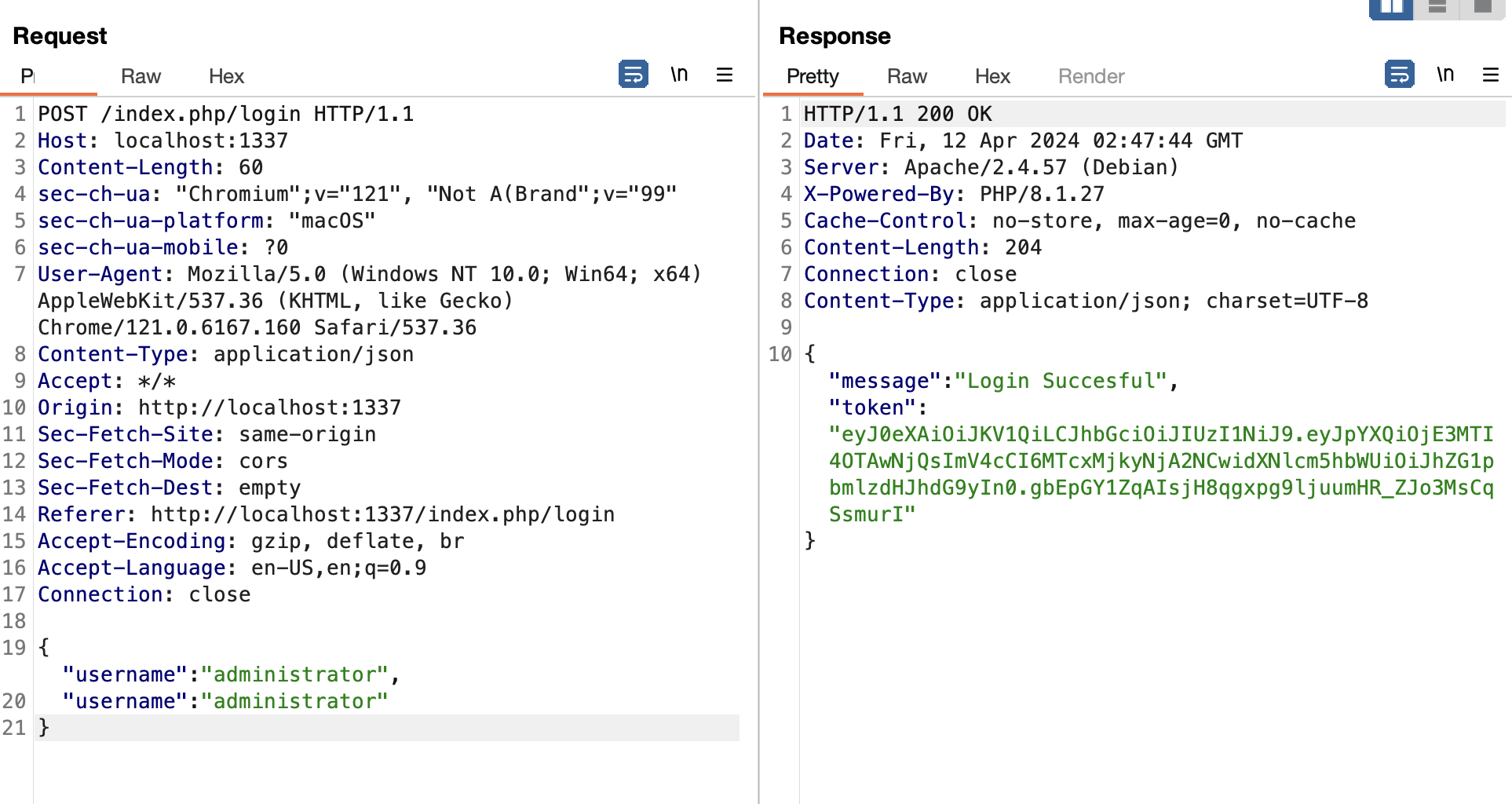This screenshot has width=1512, height=804.
Task: Click the POST /index.php/login request line
Action: tap(226, 114)
